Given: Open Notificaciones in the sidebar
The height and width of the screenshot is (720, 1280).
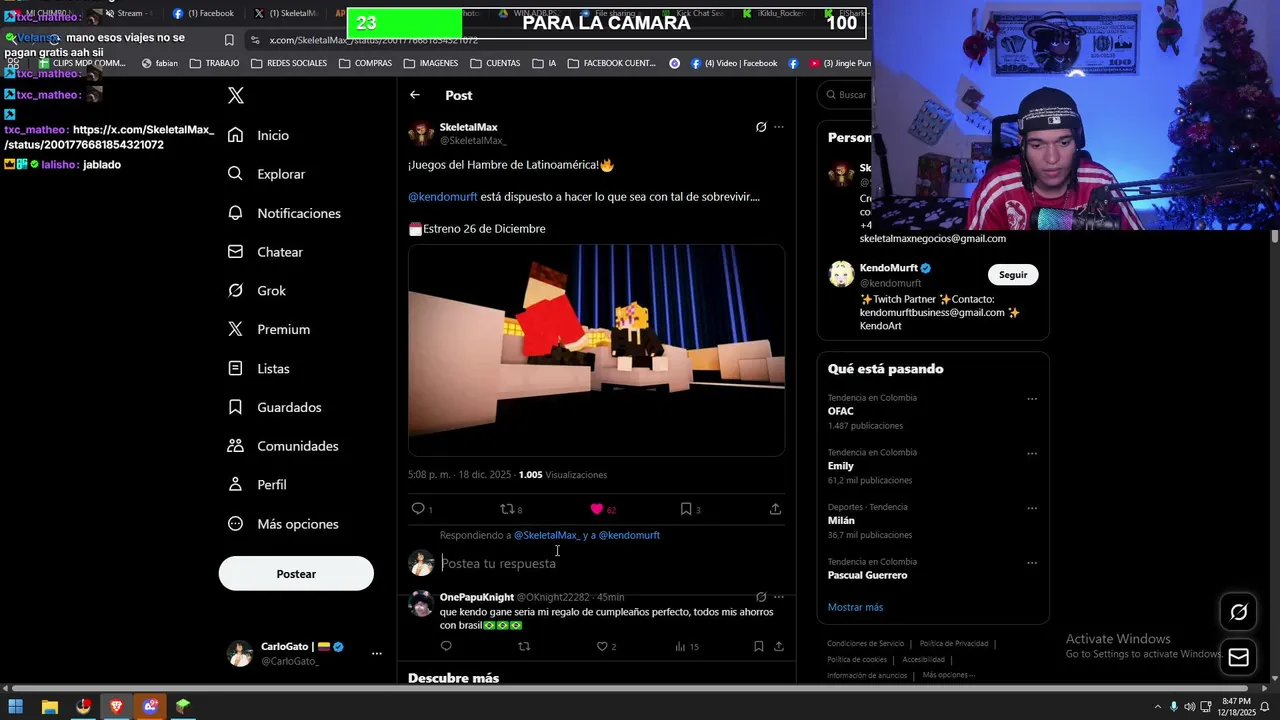Looking at the screenshot, I should pyautogui.click(x=285, y=213).
